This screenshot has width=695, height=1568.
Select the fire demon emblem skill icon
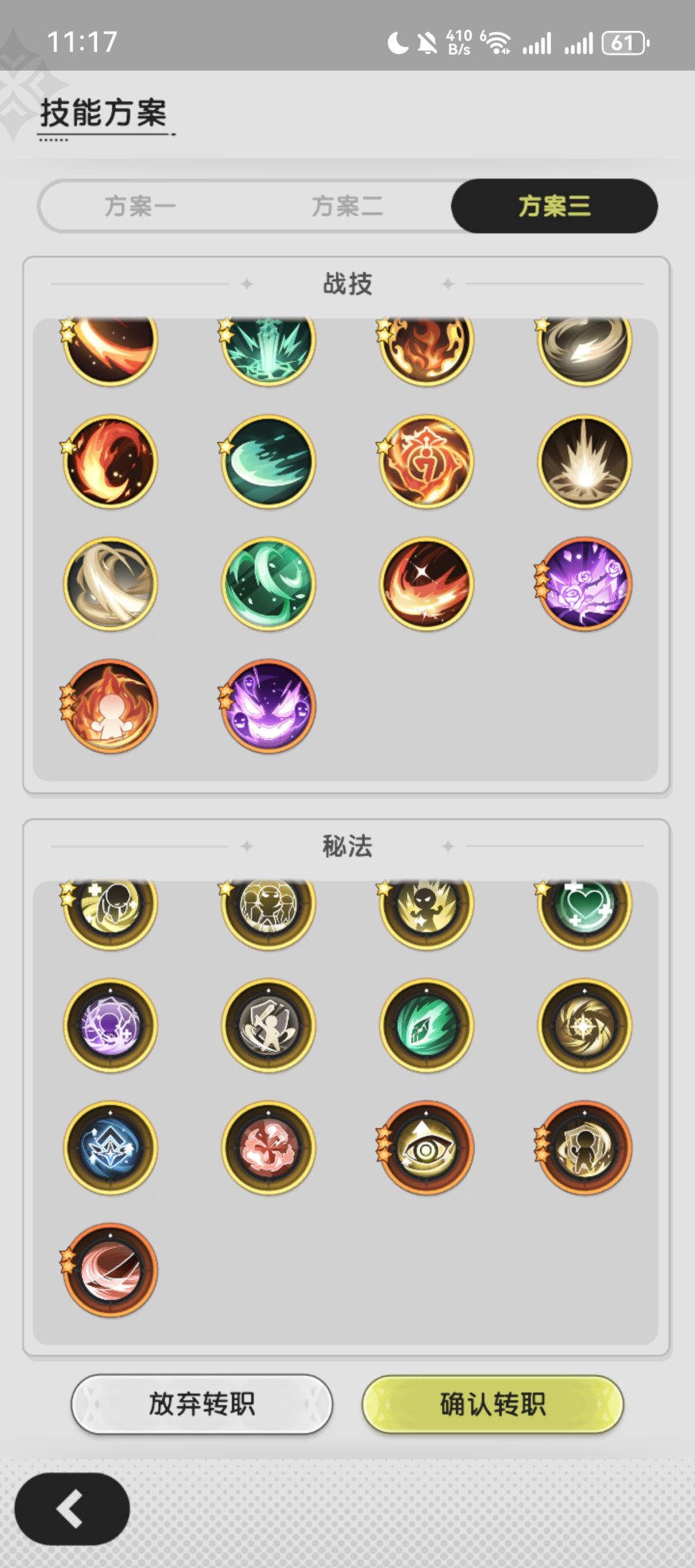[x=426, y=462]
